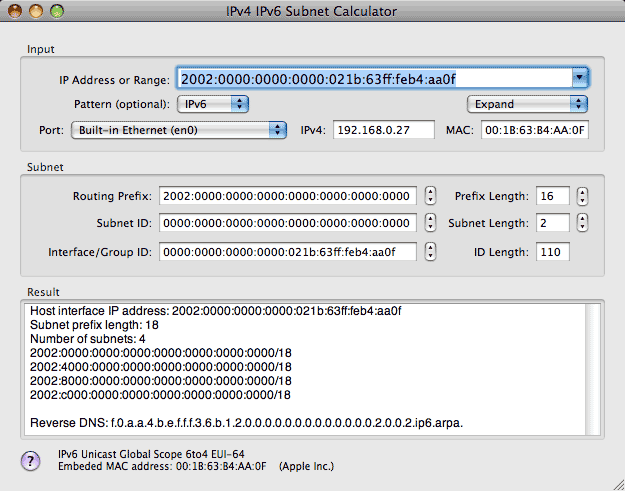Click the Host interface IP address line
625x491 pixels.
[x=216, y=311]
